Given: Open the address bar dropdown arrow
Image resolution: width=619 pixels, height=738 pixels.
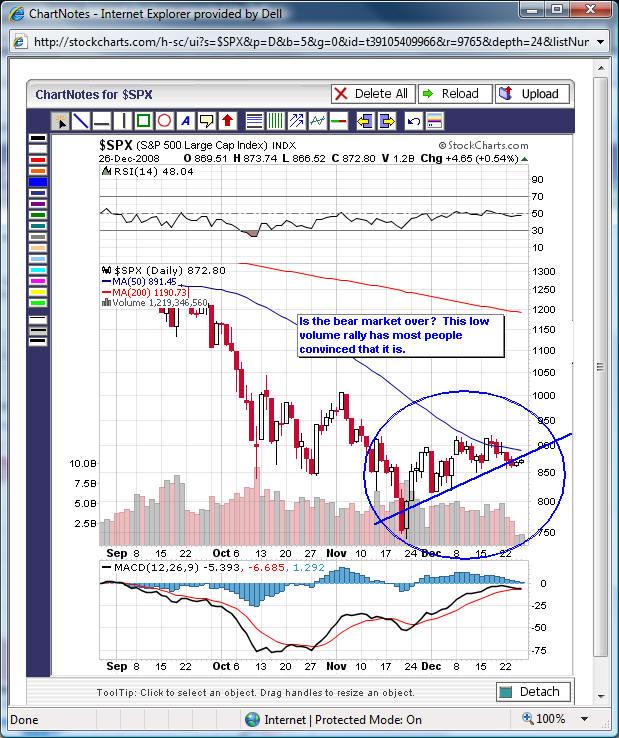Looking at the screenshot, I should pyautogui.click(x=600, y=42).
